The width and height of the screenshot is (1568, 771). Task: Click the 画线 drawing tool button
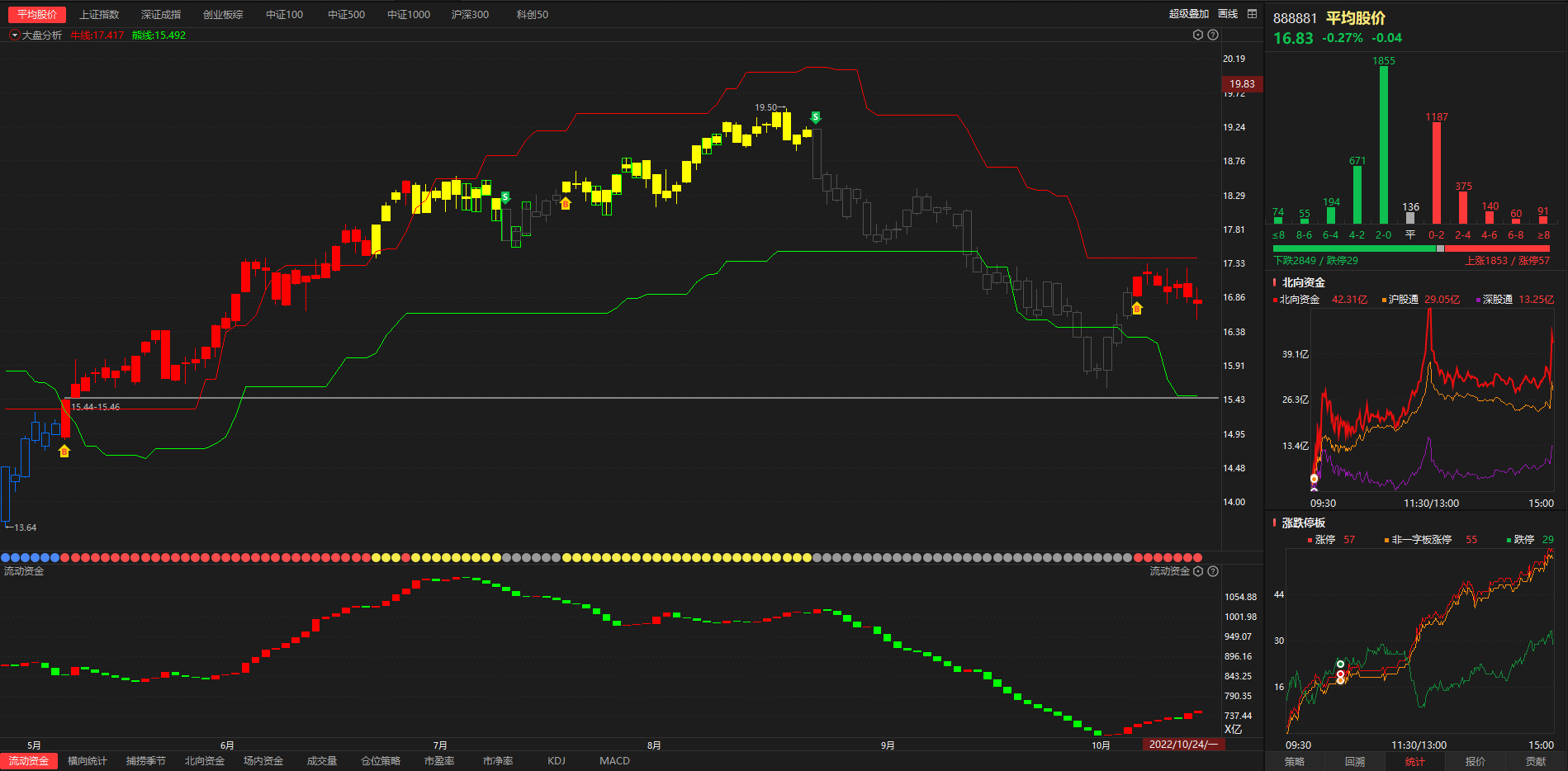1228,14
